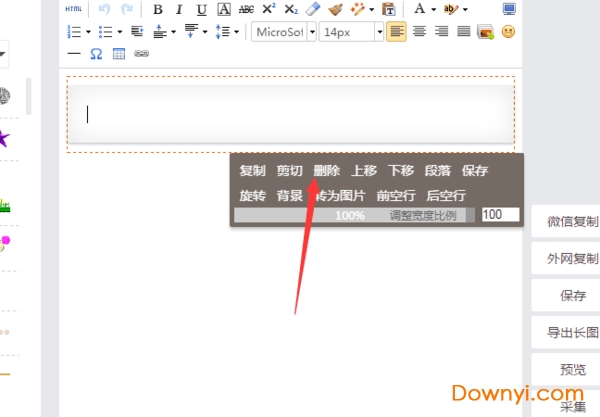Viewport: 600px width, 417px height.
Task: Expand the font color dropdown arrow
Action: tap(433, 9)
